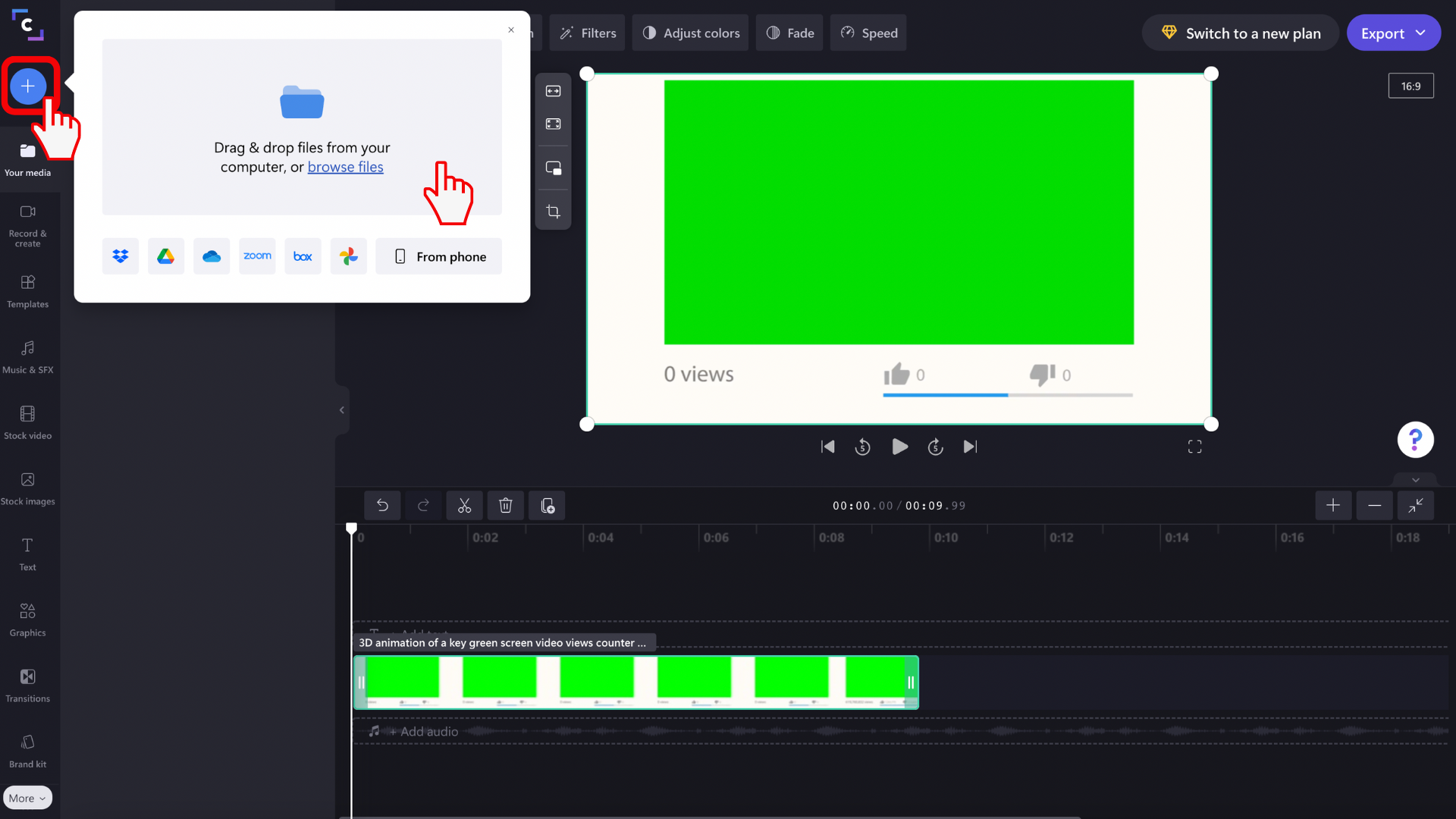Click Switch to a new plan
Screen dimensions: 1456x819
1240,33
